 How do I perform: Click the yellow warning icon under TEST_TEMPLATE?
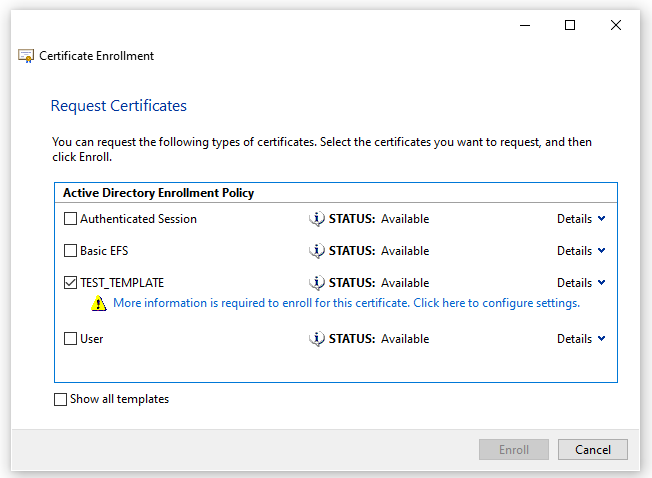[99, 303]
